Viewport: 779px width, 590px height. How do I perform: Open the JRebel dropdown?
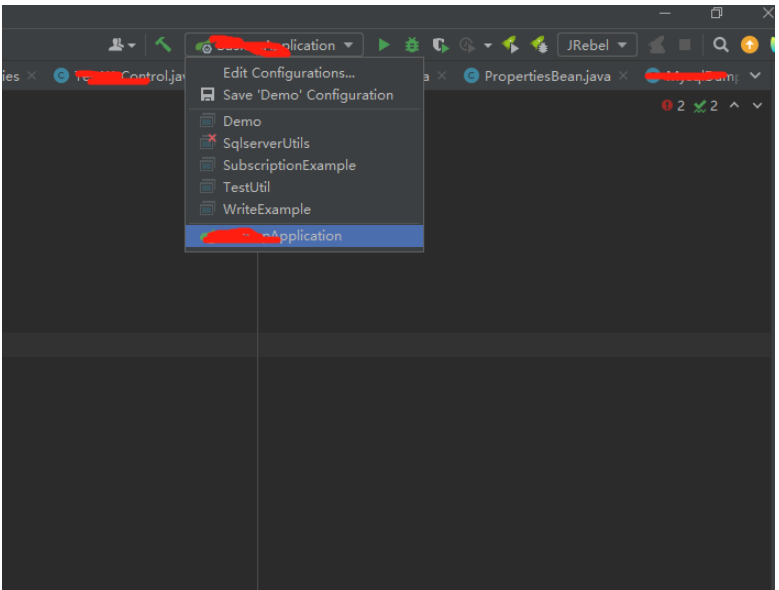(x=597, y=45)
